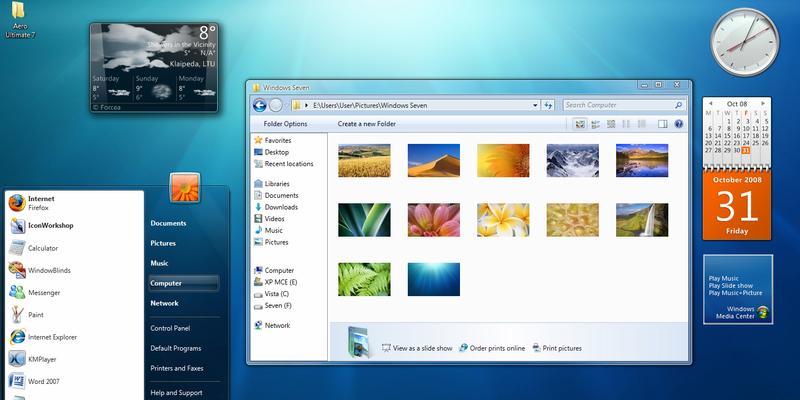Viewport: 800px width, 400px height.
Task: Expand the path arrow before E:\Users
Action: pyautogui.click(x=306, y=105)
